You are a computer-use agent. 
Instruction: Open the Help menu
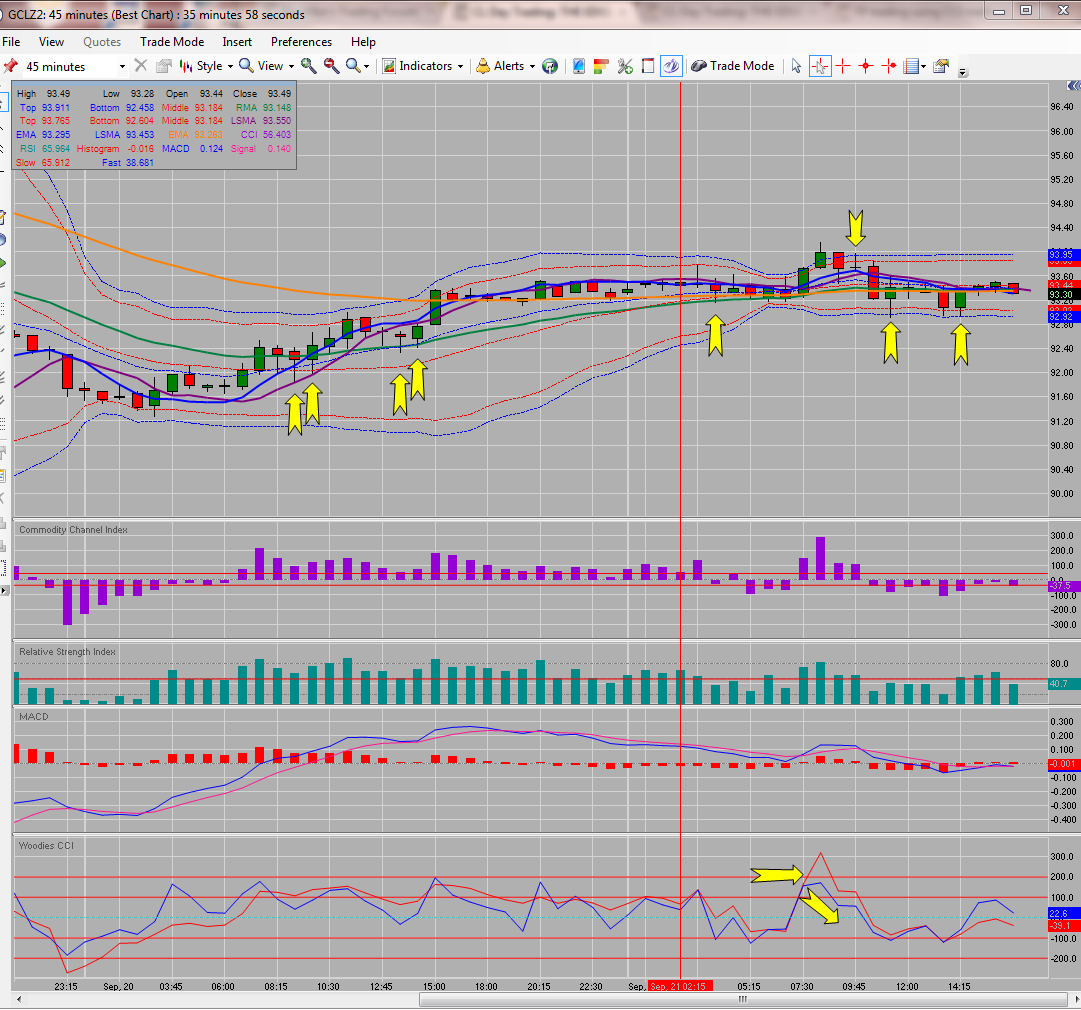(x=363, y=42)
